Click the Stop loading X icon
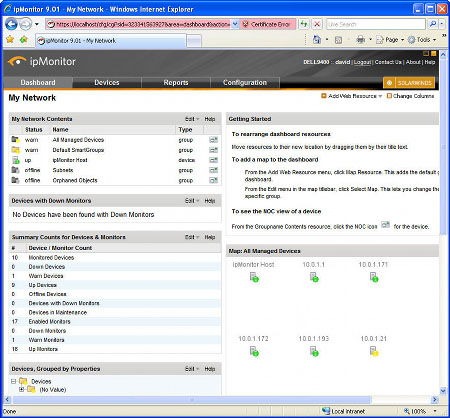The height and width of the screenshot is (418, 450). [x=317, y=24]
